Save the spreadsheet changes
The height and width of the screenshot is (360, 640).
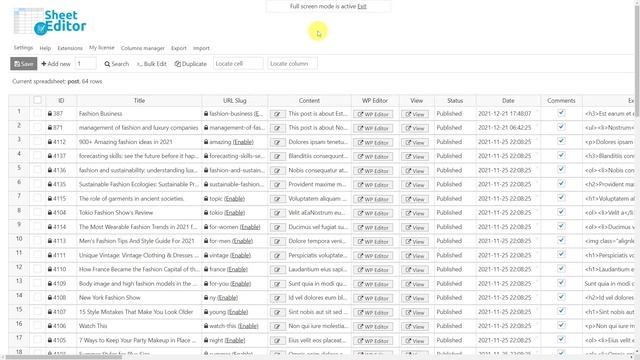[x=24, y=64]
